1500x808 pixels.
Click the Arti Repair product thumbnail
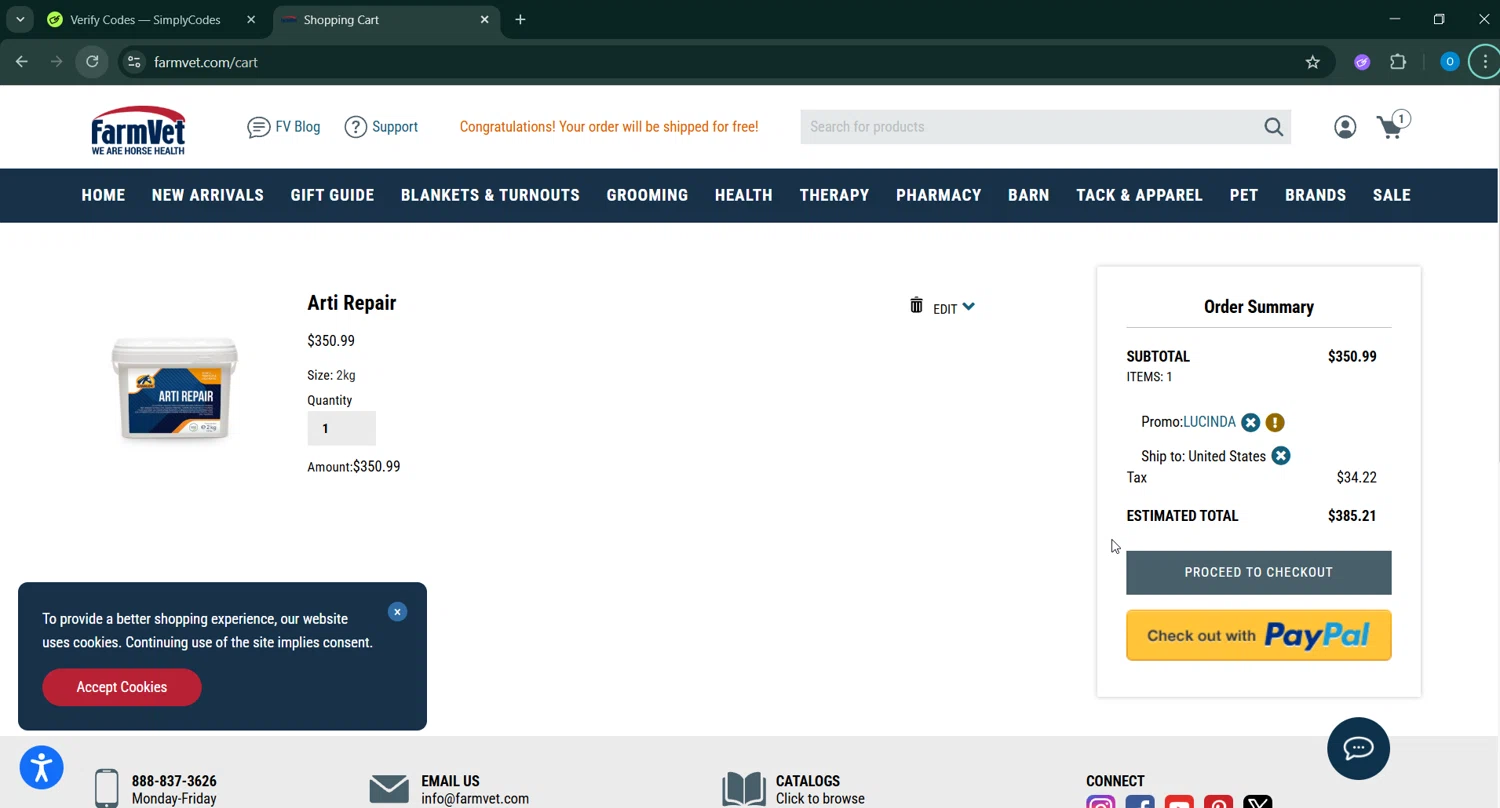click(175, 389)
